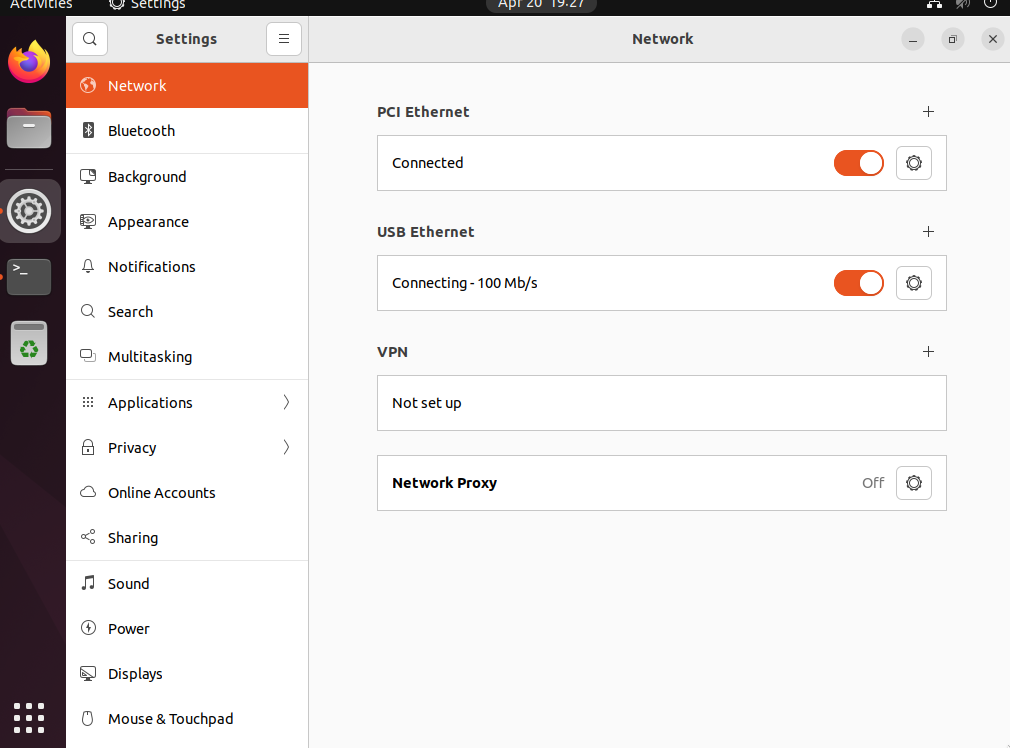This screenshot has width=1010, height=748.
Task: Open Terminal from the dock
Action: [x=29, y=276]
